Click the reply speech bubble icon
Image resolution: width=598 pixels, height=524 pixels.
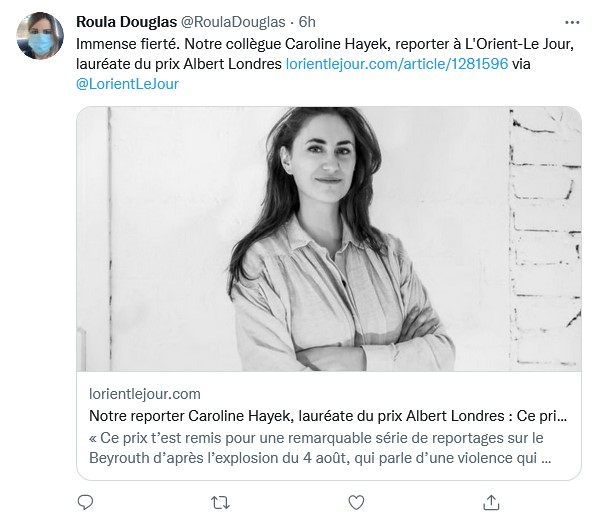pos(85,503)
